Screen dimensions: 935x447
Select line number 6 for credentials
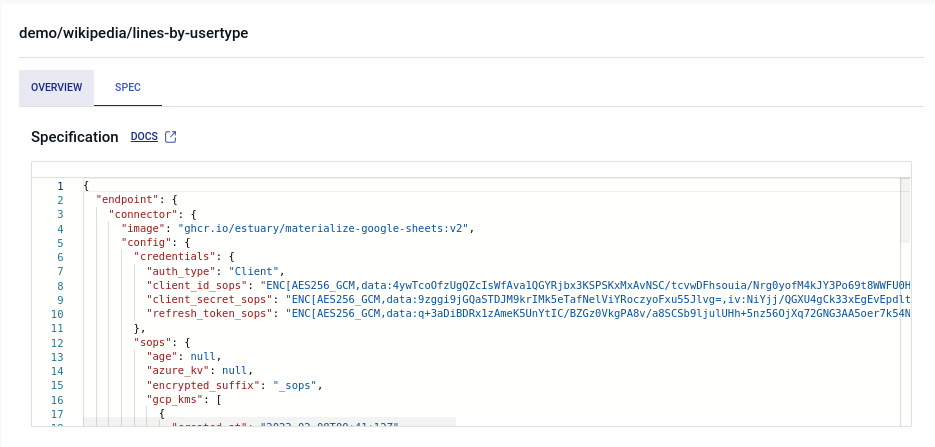(x=60, y=257)
